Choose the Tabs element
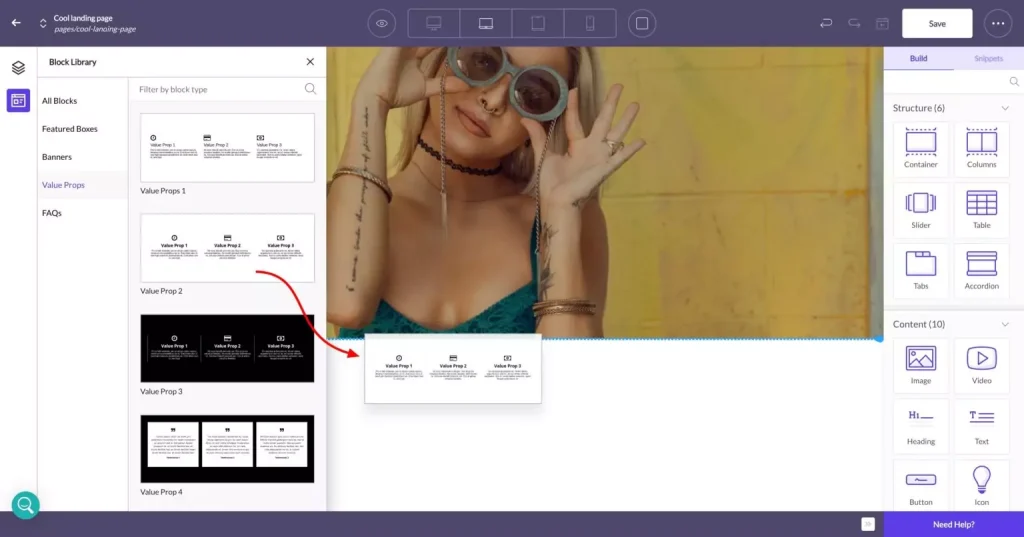1024x537 pixels. tap(921, 270)
